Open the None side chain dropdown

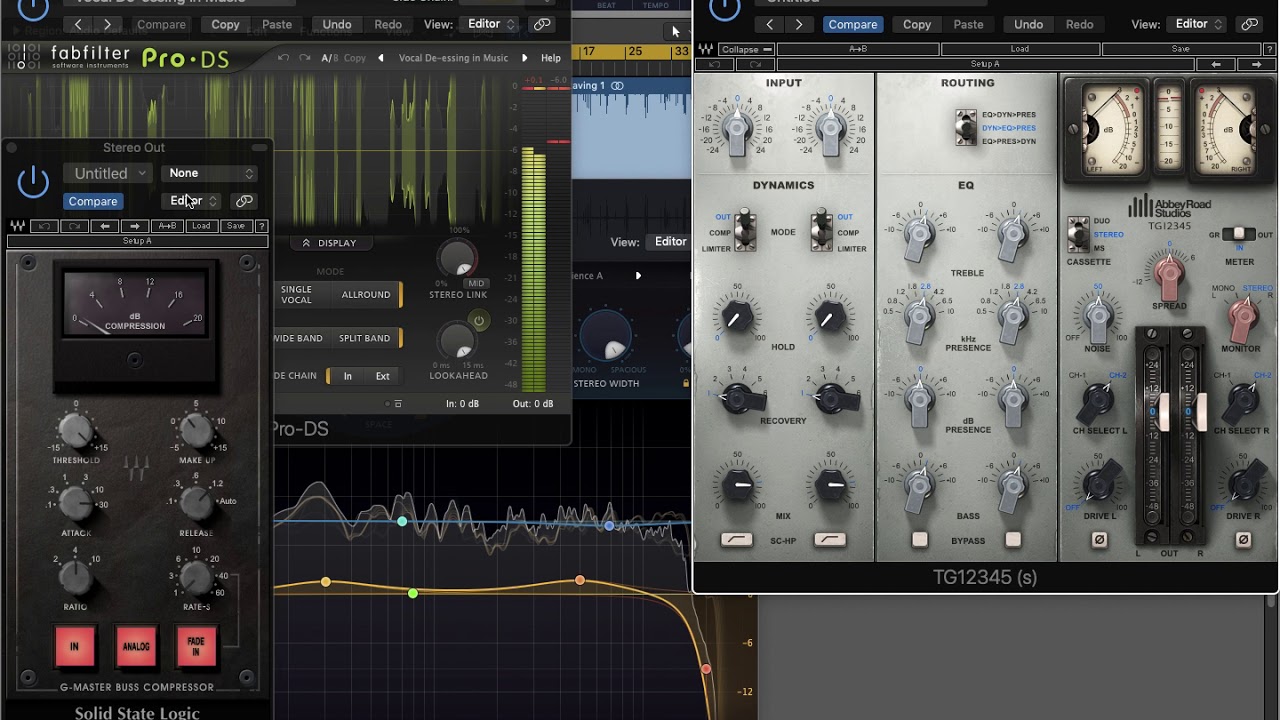click(x=209, y=173)
